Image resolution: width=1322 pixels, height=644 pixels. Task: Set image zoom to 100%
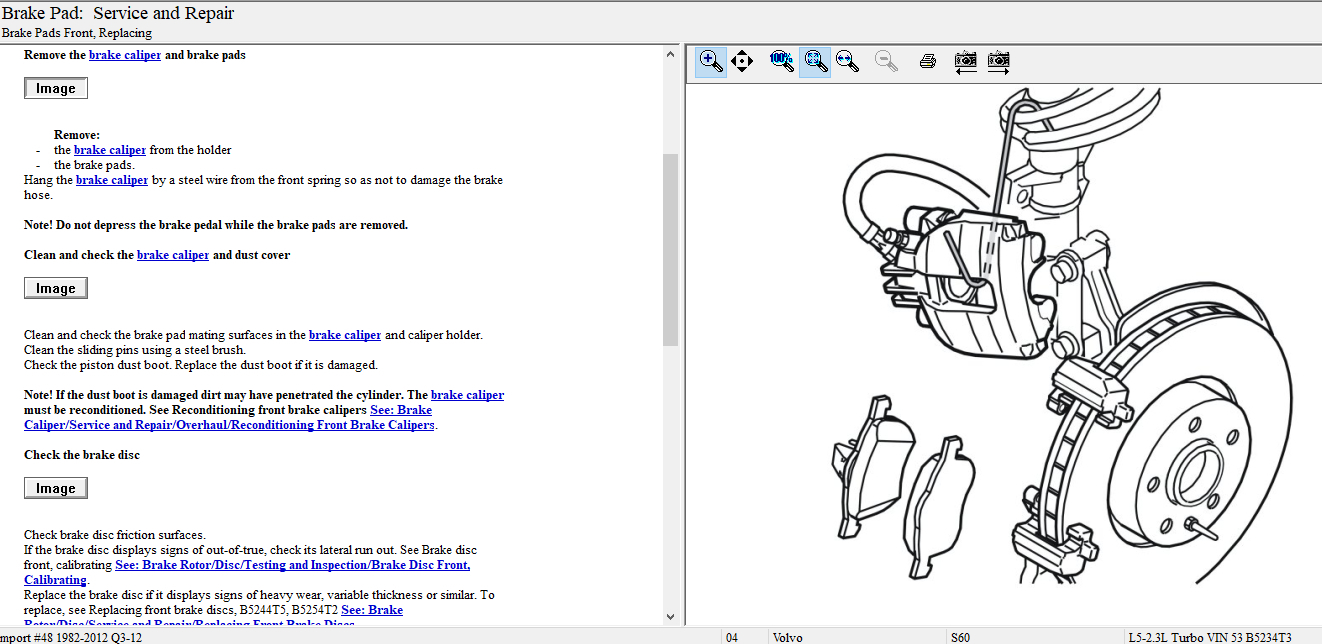[x=781, y=62]
